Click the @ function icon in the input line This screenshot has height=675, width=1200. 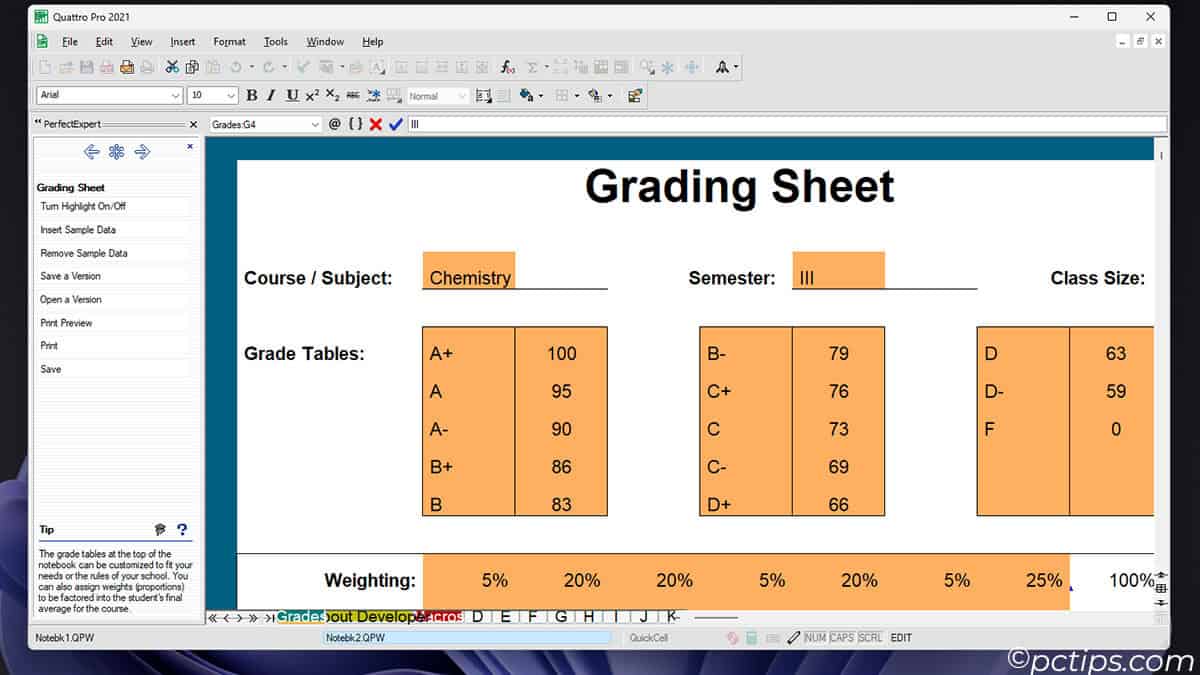[335, 124]
